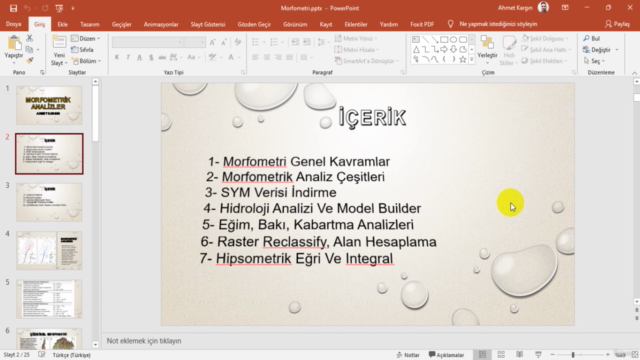Switch to Ekle tab

click(62, 24)
